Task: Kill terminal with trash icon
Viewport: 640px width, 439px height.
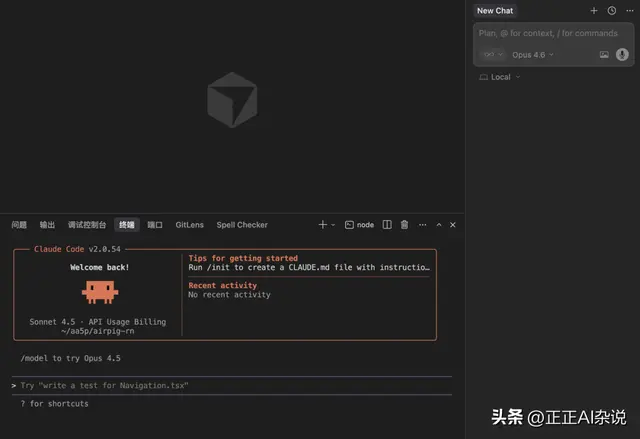Action: click(404, 225)
